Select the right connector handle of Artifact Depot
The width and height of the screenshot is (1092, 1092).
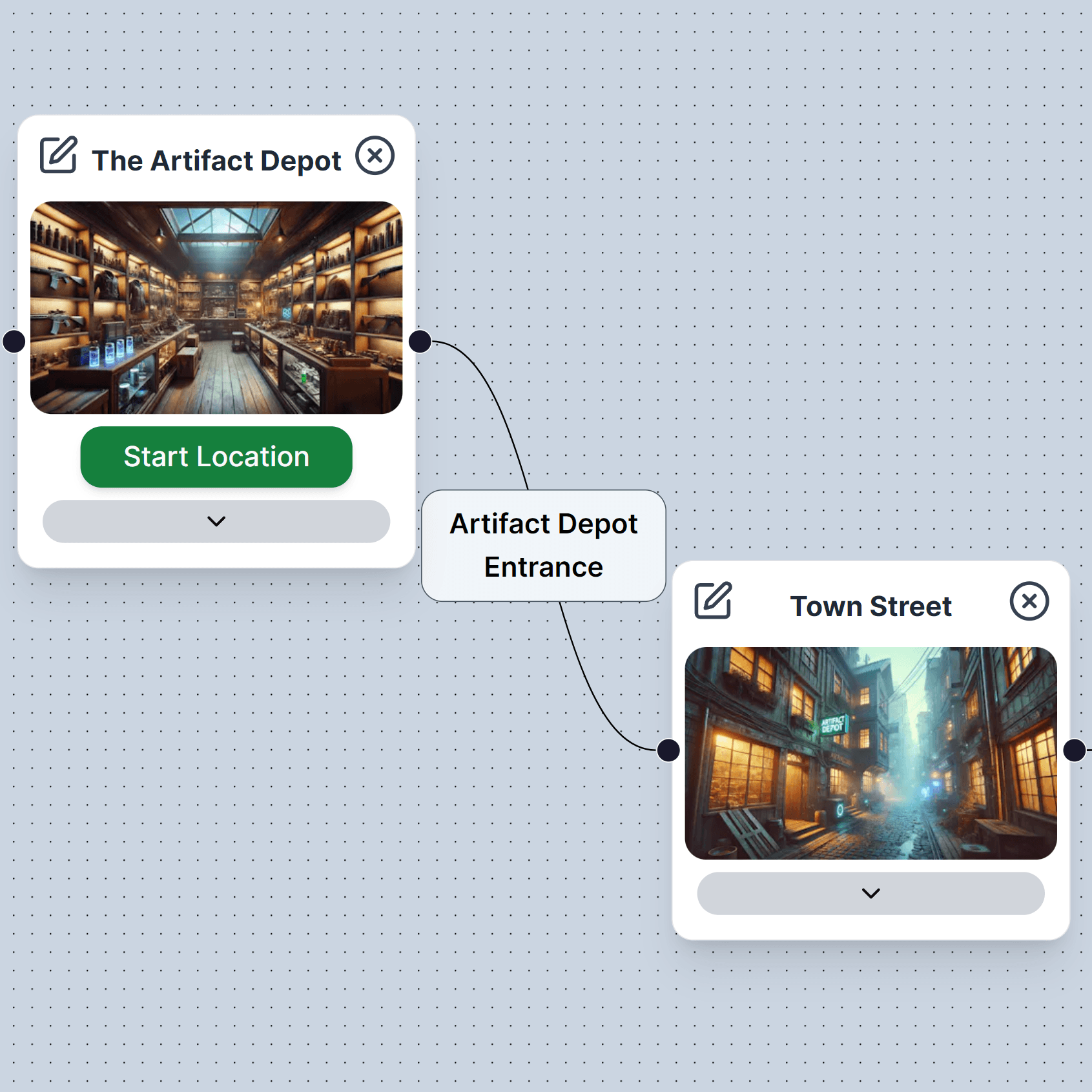click(420, 341)
